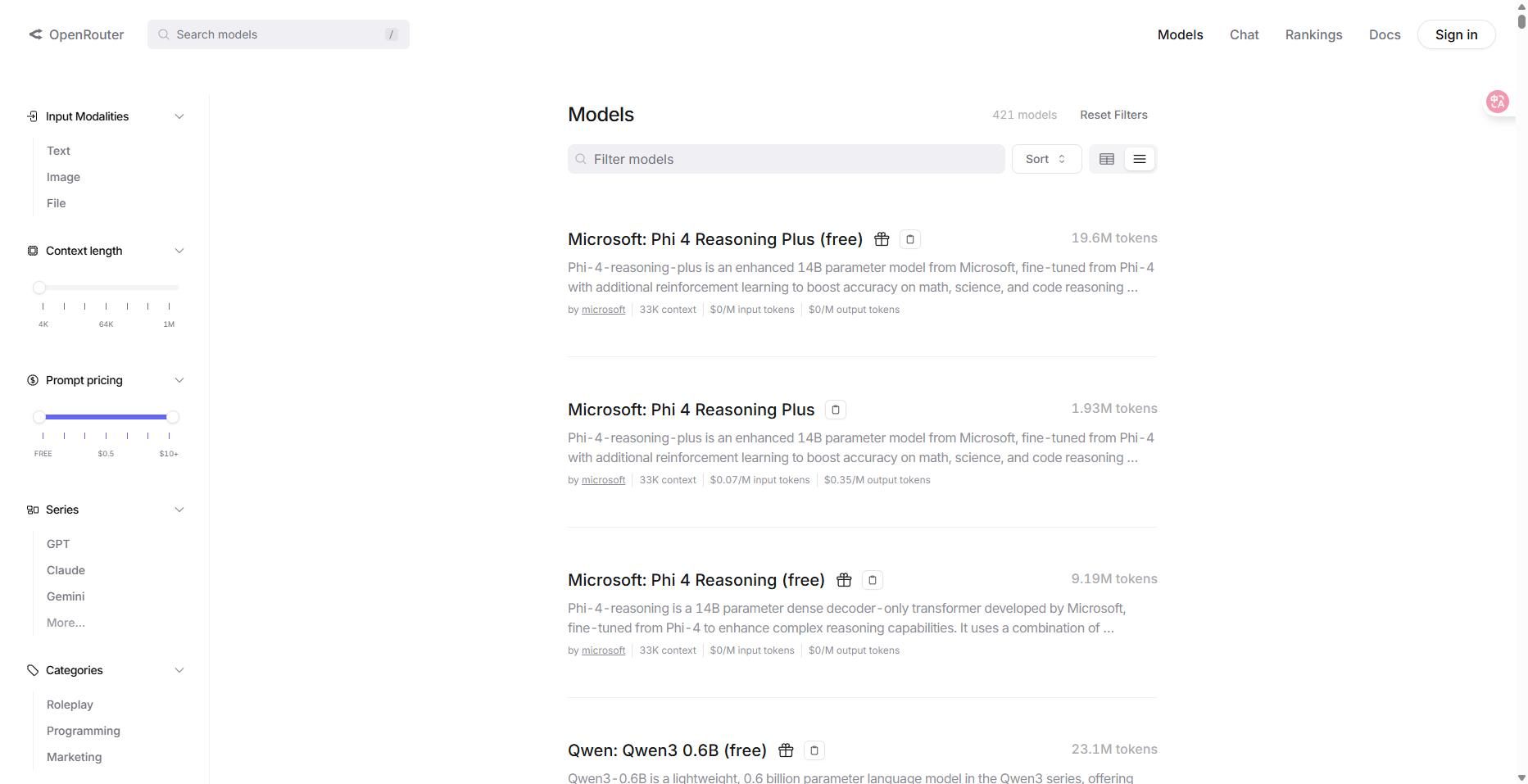
Task: Click gift icon beside Qwen3 0.6B (free)
Action: 786,750
